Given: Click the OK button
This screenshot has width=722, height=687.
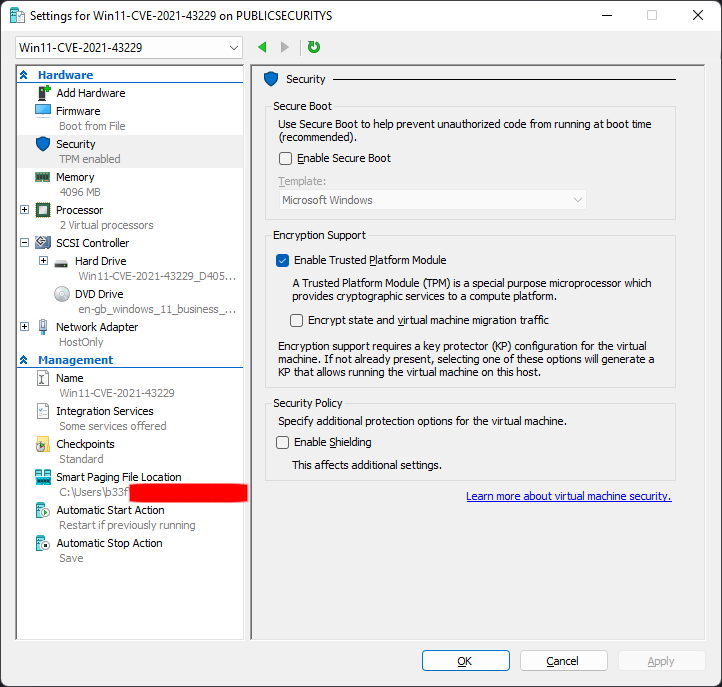Looking at the screenshot, I should point(466,661).
